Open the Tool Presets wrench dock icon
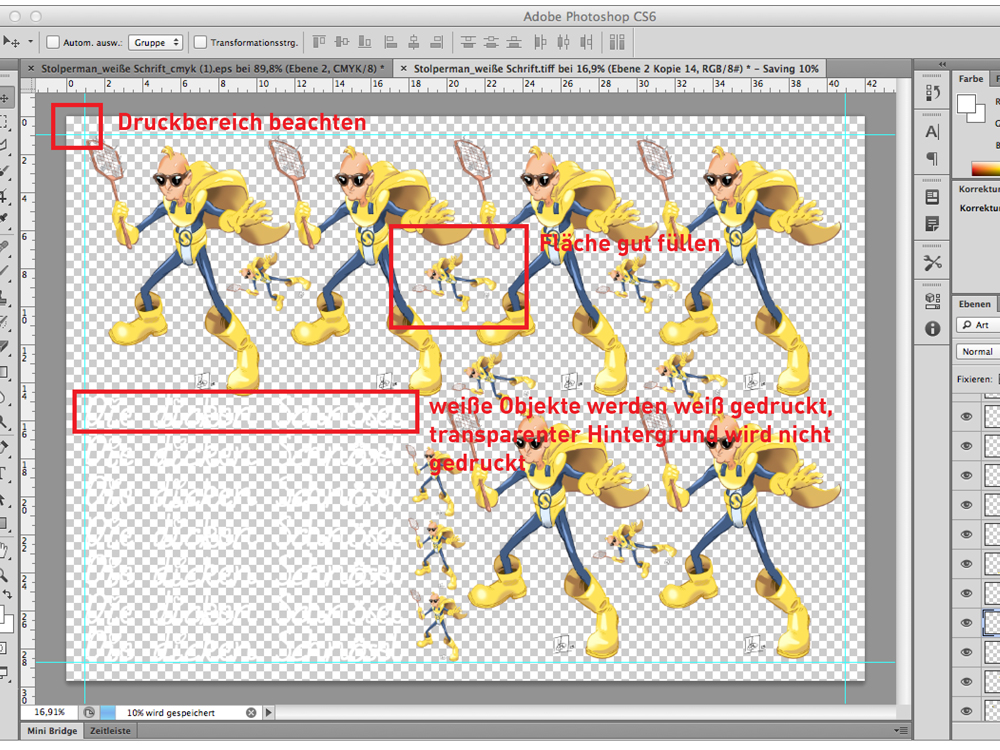The height and width of the screenshot is (750, 1000). coord(932,262)
